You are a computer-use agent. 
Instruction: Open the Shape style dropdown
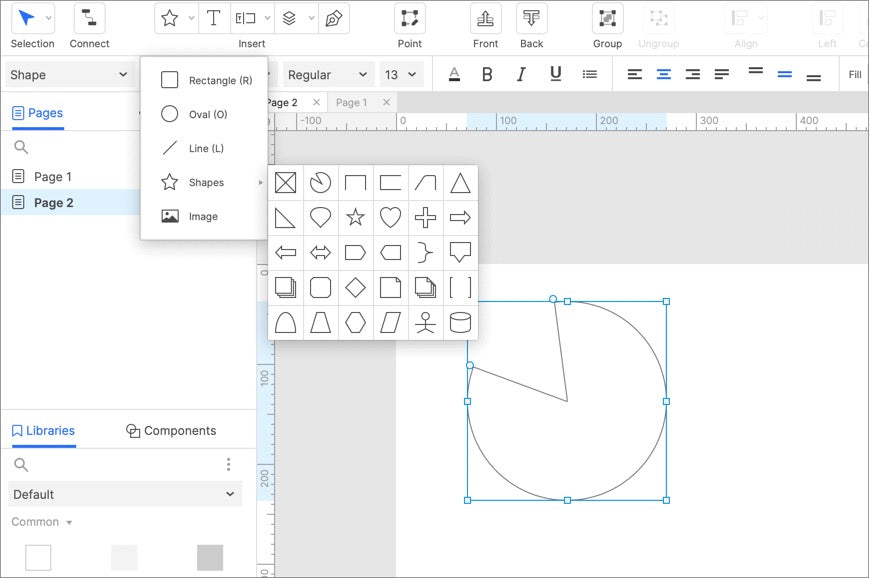point(69,74)
